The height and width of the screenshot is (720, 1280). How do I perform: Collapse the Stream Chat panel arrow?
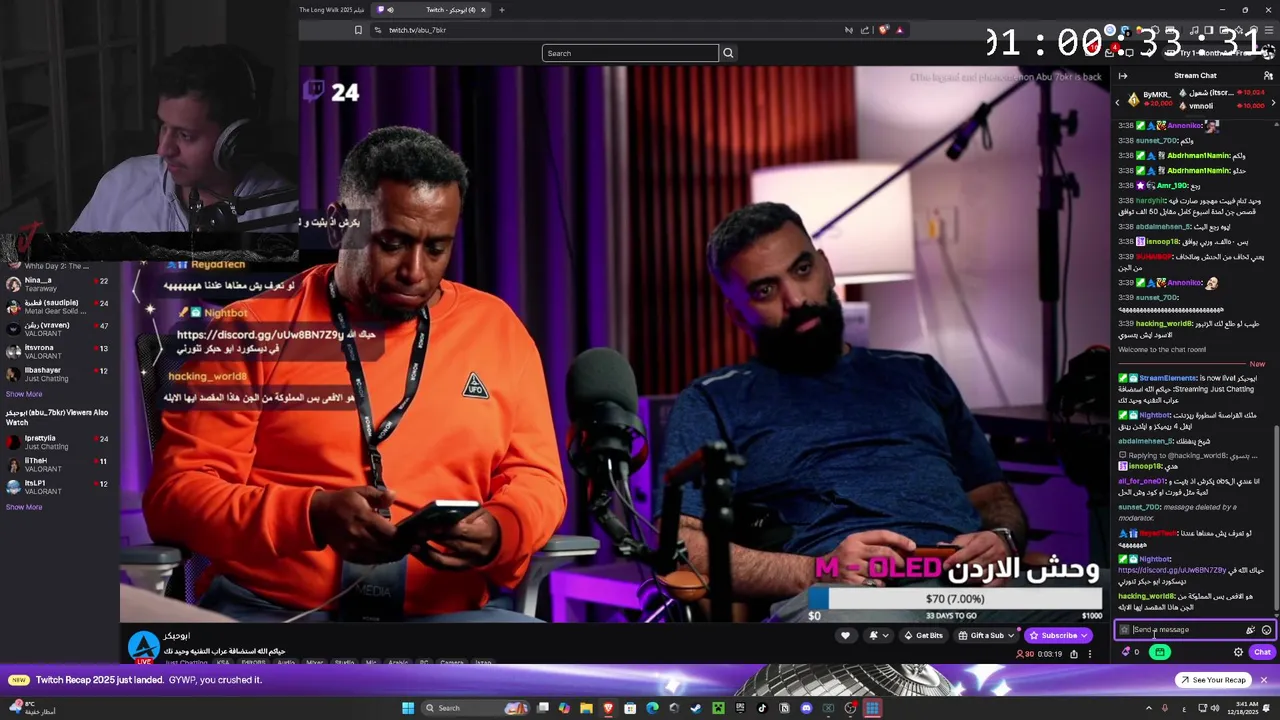click(x=1123, y=76)
